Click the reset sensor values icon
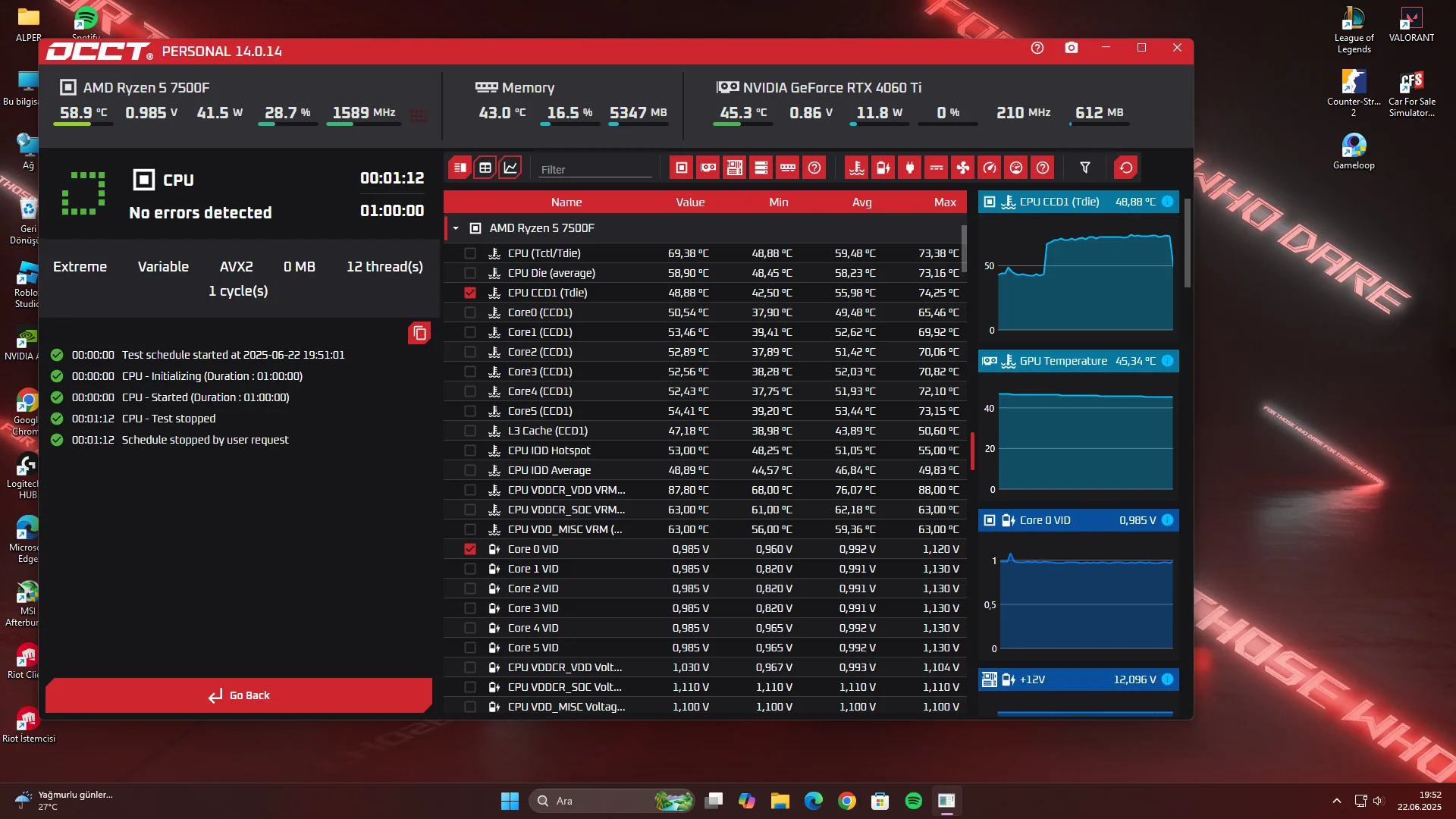The image size is (1456, 819). coord(1126,168)
